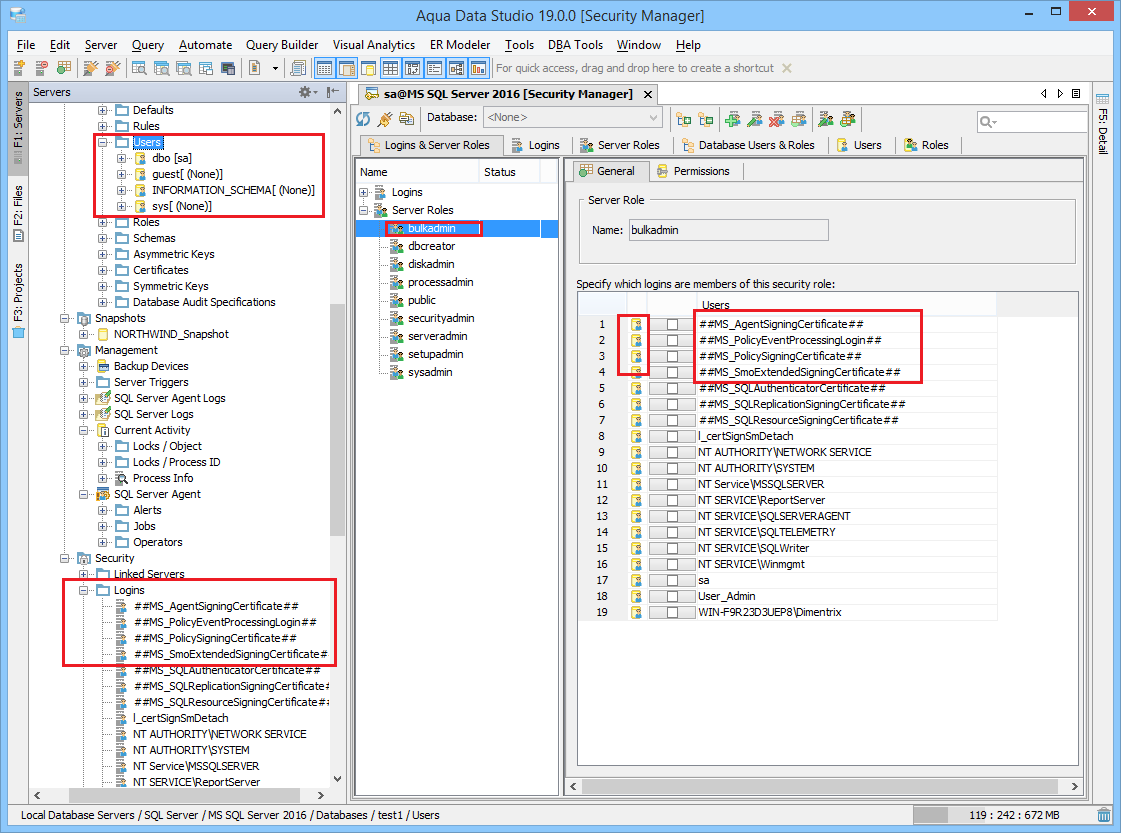Click the previous tab arrow at top right

(1044, 94)
